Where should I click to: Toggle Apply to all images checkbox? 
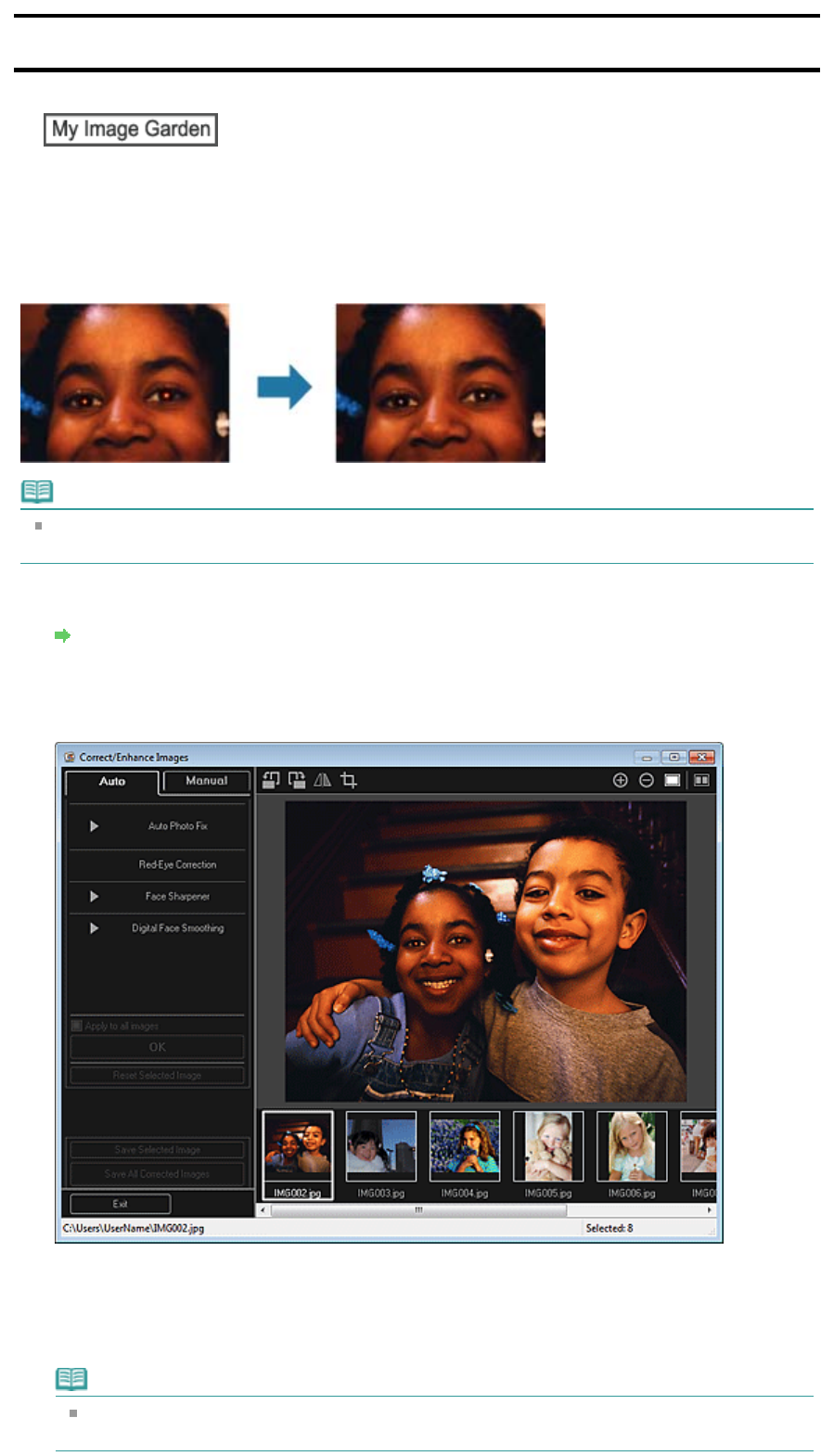77,1026
